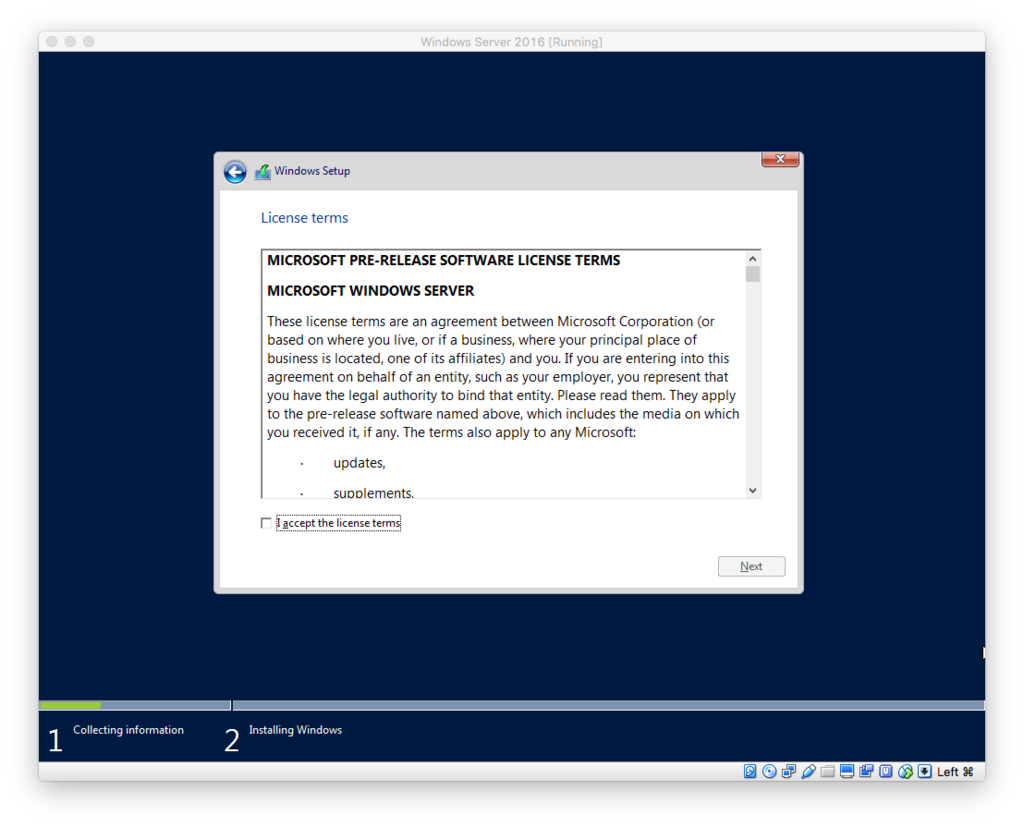The width and height of the screenshot is (1024, 827).
Task: Click the MICROSOFT WINDOWS SERVER heading text
Action: tap(370, 291)
